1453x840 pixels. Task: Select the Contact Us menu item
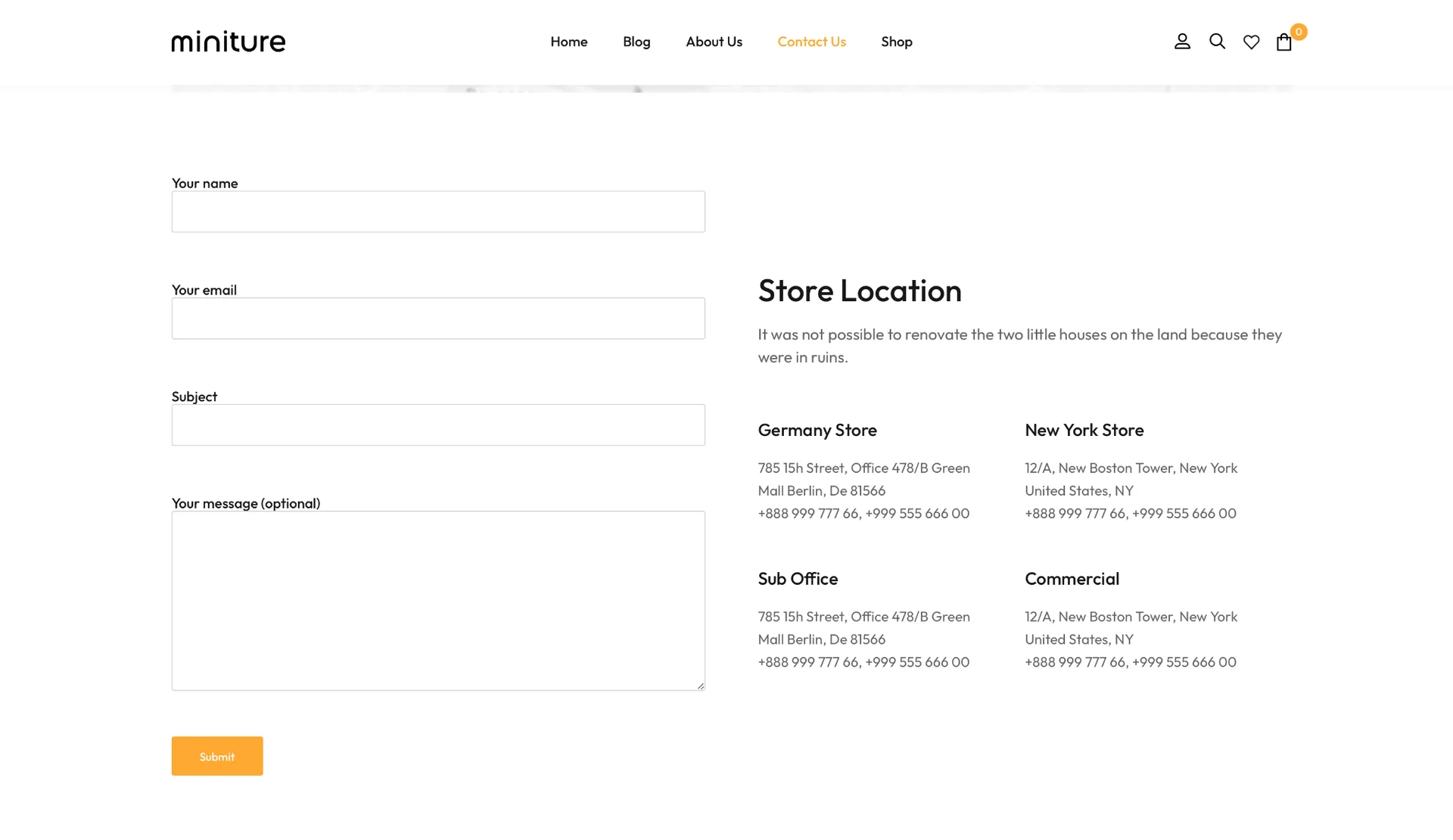tap(811, 42)
